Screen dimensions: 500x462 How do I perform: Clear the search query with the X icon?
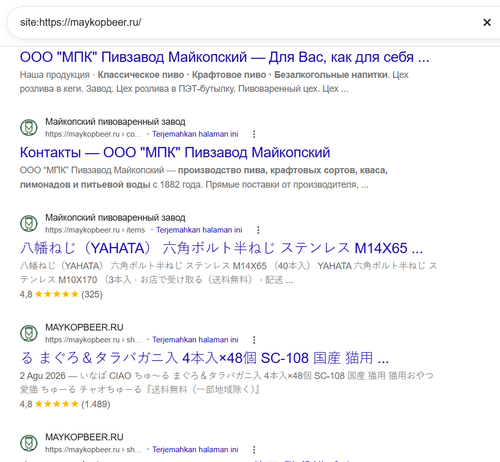[487, 22]
